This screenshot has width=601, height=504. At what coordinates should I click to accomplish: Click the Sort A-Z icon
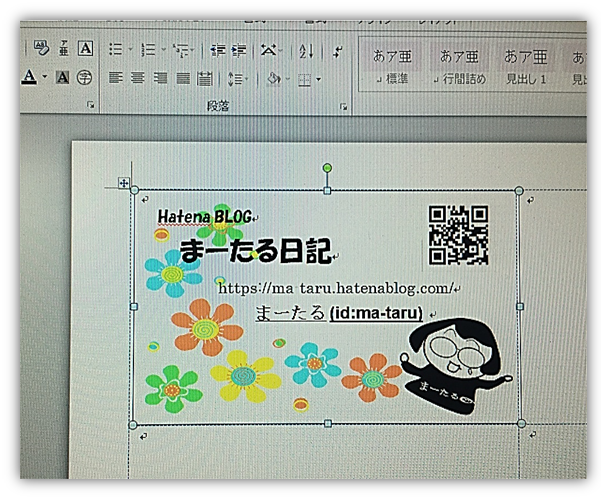tap(306, 51)
